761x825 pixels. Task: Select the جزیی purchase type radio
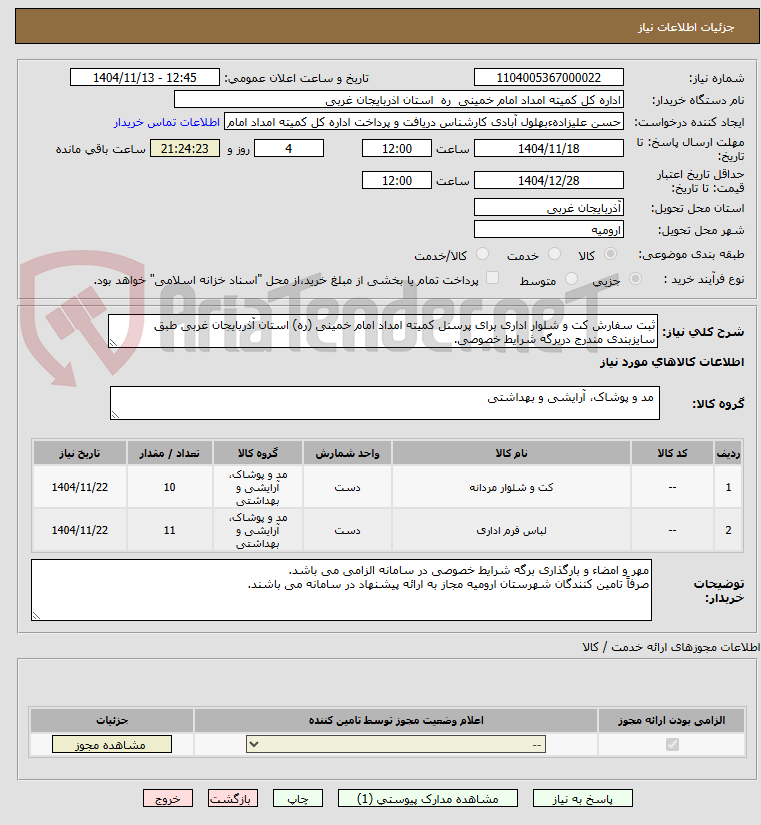[635, 278]
